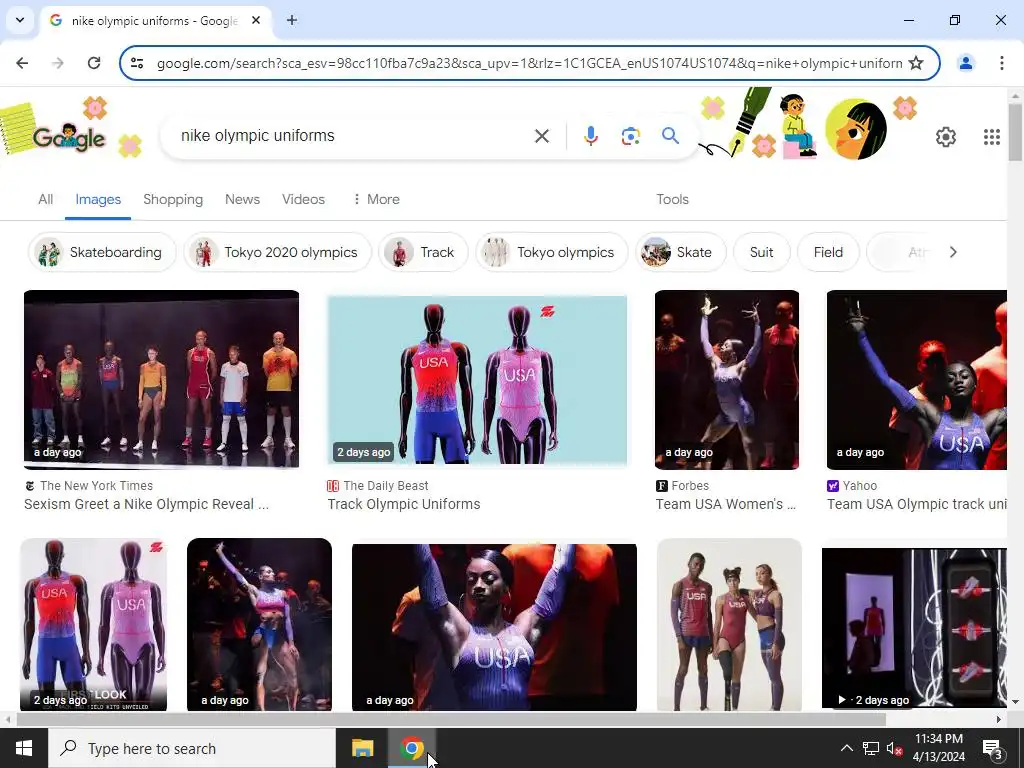
Task: Open Sexism Greet a Nike Olympic Reveal link
Action: (146, 504)
